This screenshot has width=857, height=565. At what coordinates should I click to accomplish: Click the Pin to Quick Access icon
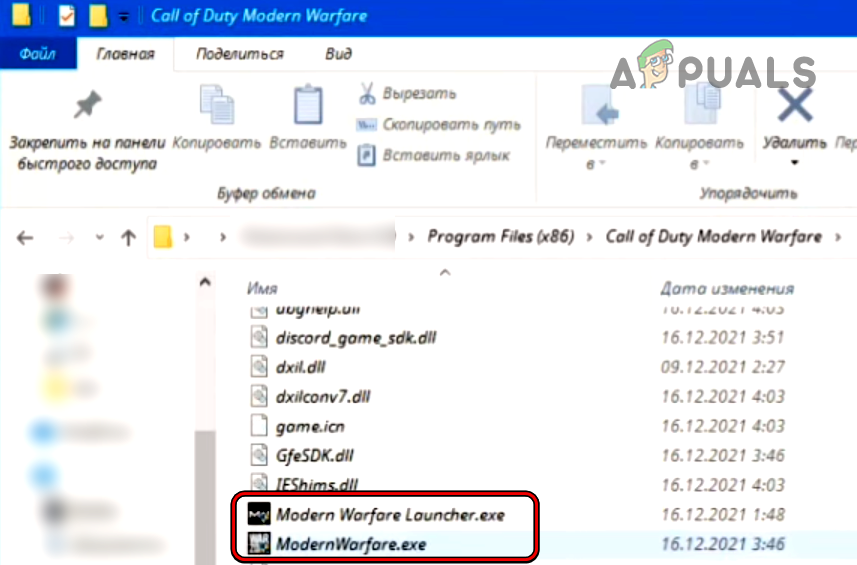[87, 104]
